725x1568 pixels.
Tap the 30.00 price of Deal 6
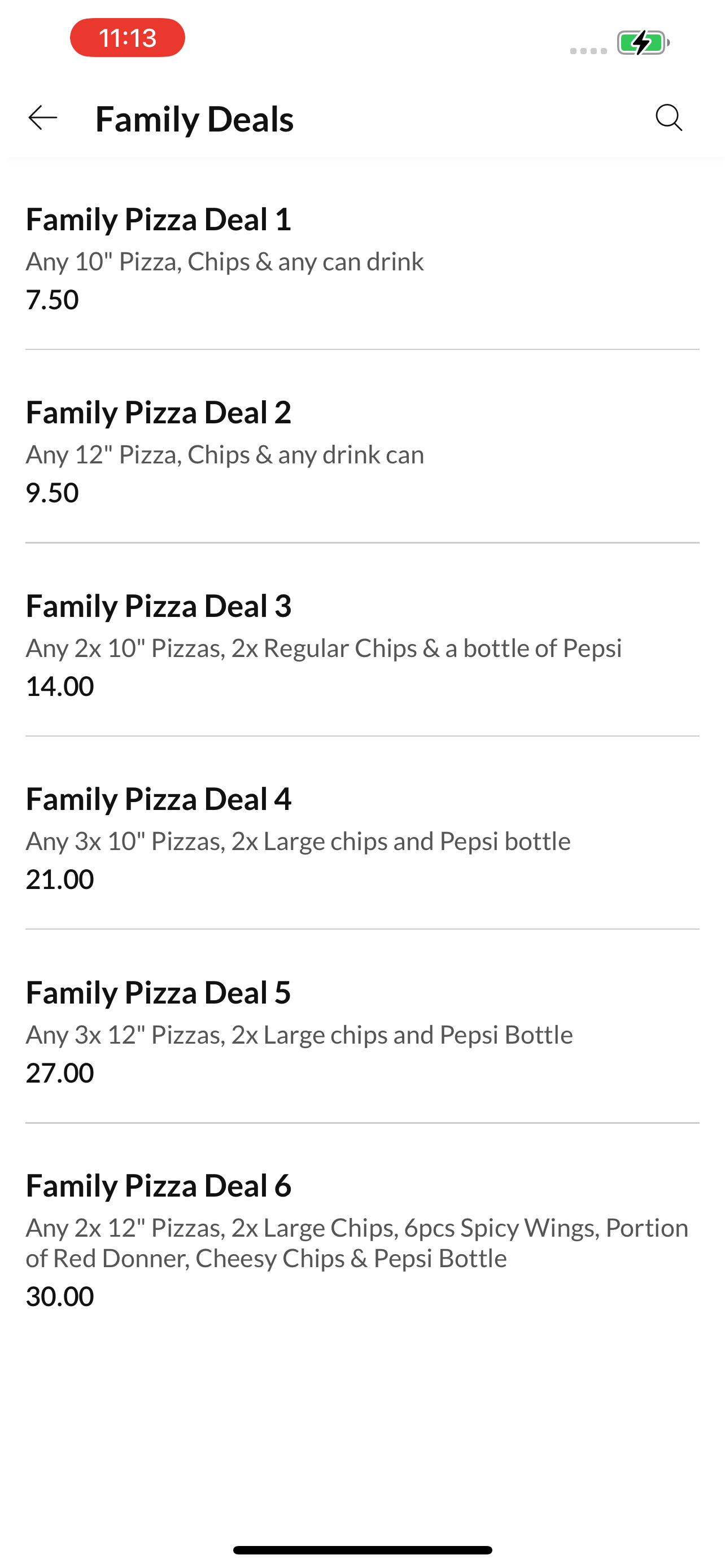pyautogui.click(x=60, y=1296)
